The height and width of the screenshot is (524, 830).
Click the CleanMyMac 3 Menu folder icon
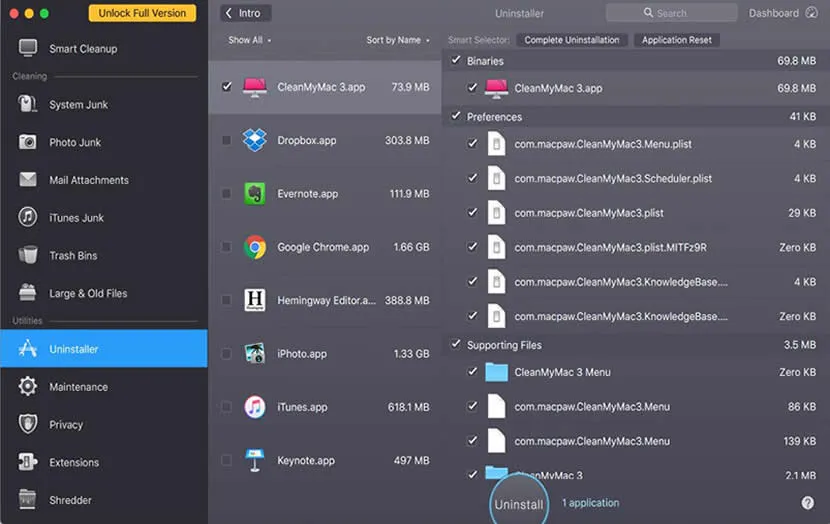point(497,372)
